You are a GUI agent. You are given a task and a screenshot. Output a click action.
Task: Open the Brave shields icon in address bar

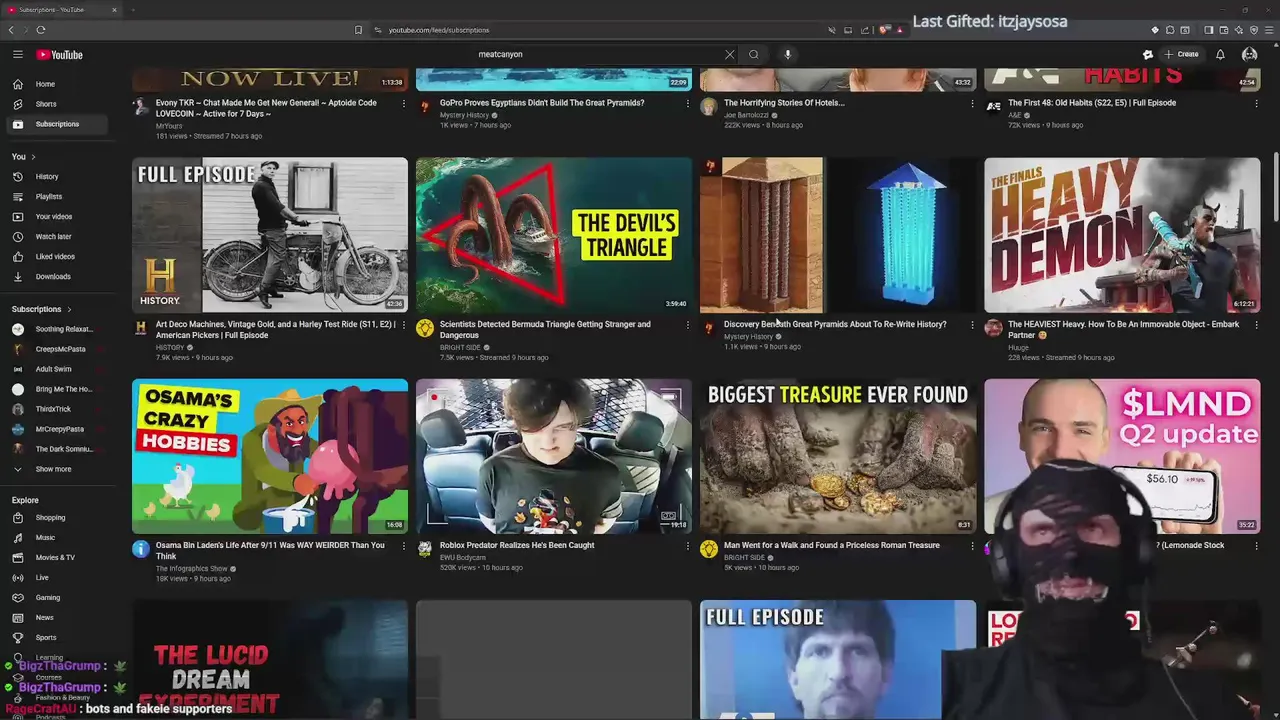pos(885,30)
